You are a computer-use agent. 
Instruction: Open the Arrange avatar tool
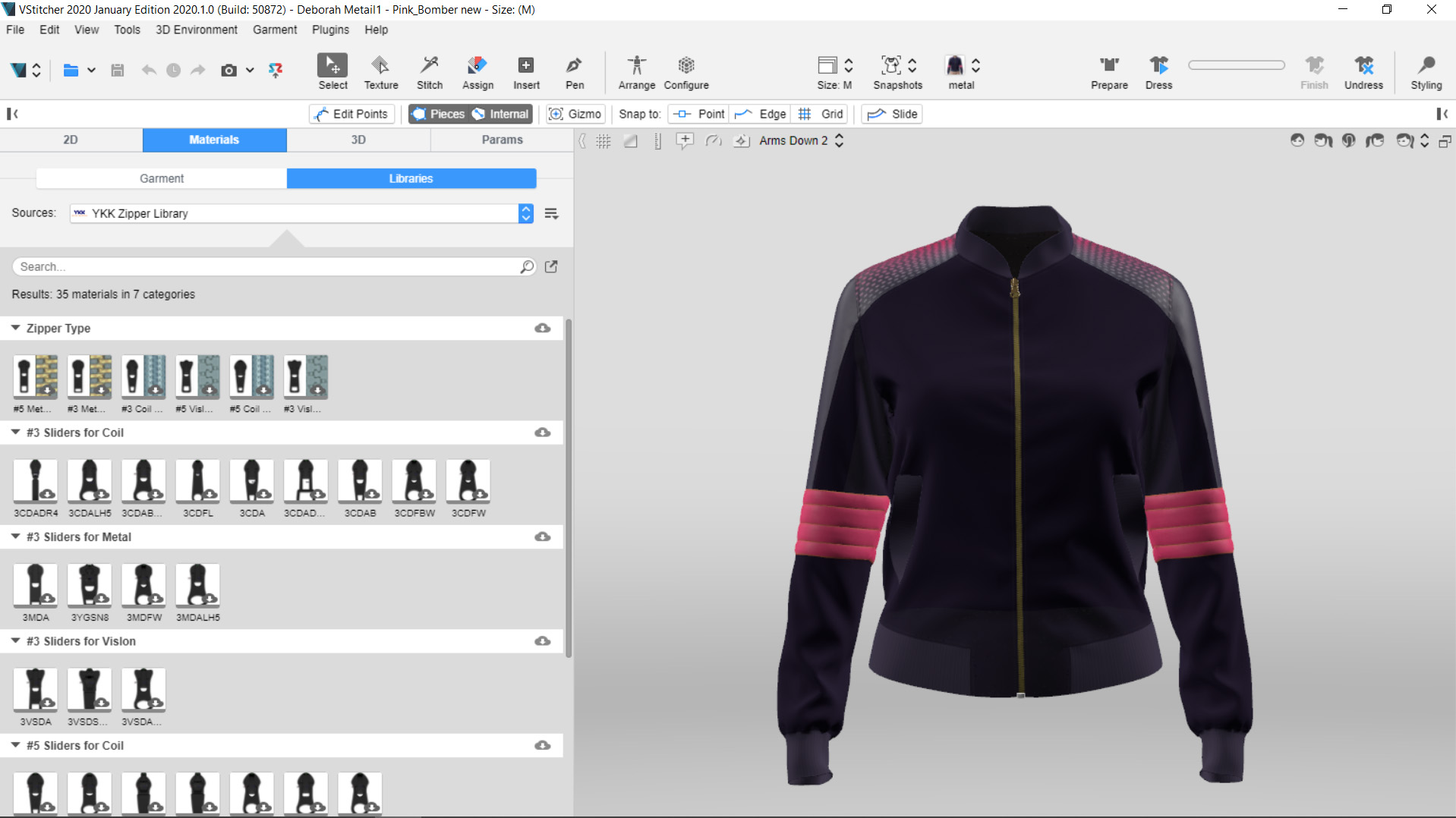coord(636,71)
